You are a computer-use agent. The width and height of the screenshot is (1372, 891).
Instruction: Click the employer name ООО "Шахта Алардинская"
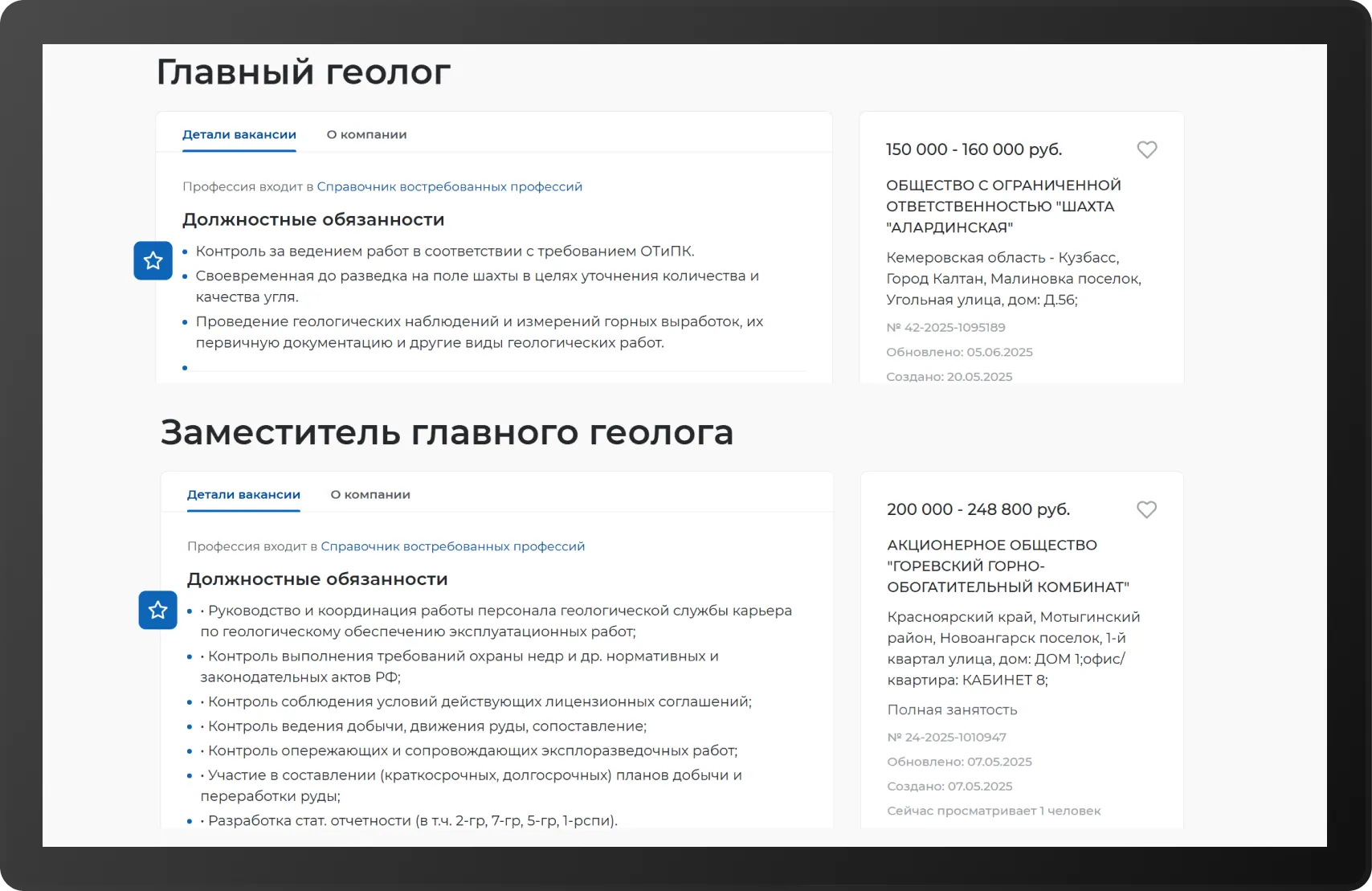point(1002,206)
